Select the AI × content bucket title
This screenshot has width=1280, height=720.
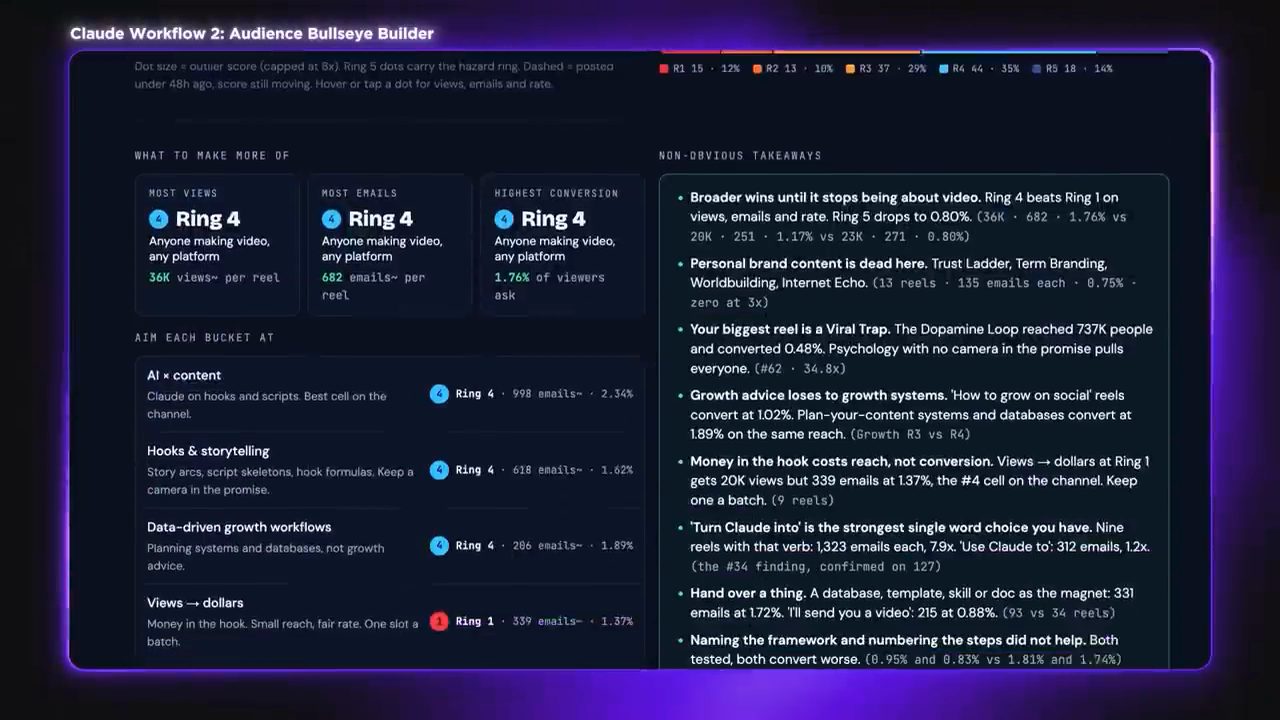(184, 375)
